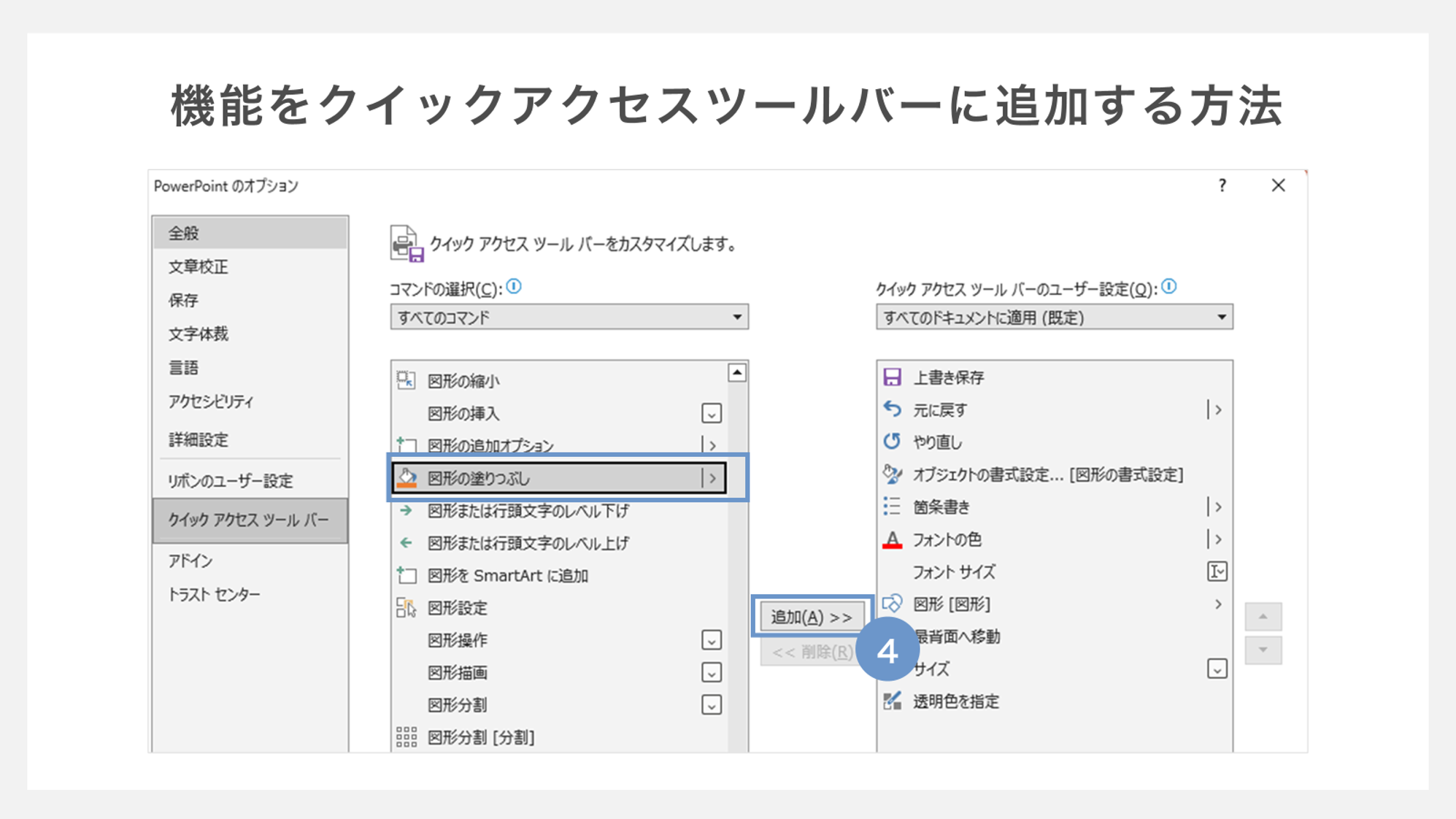Click the 追加(A) >> button

tap(812, 617)
